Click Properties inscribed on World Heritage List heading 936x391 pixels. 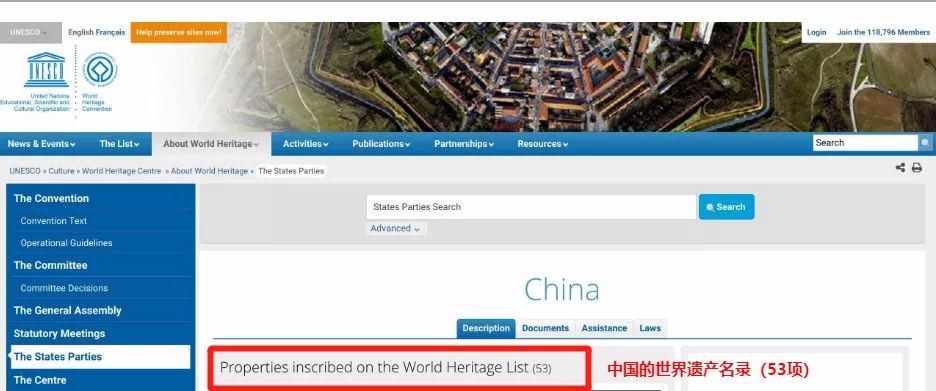pyautogui.click(x=386, y=368)
